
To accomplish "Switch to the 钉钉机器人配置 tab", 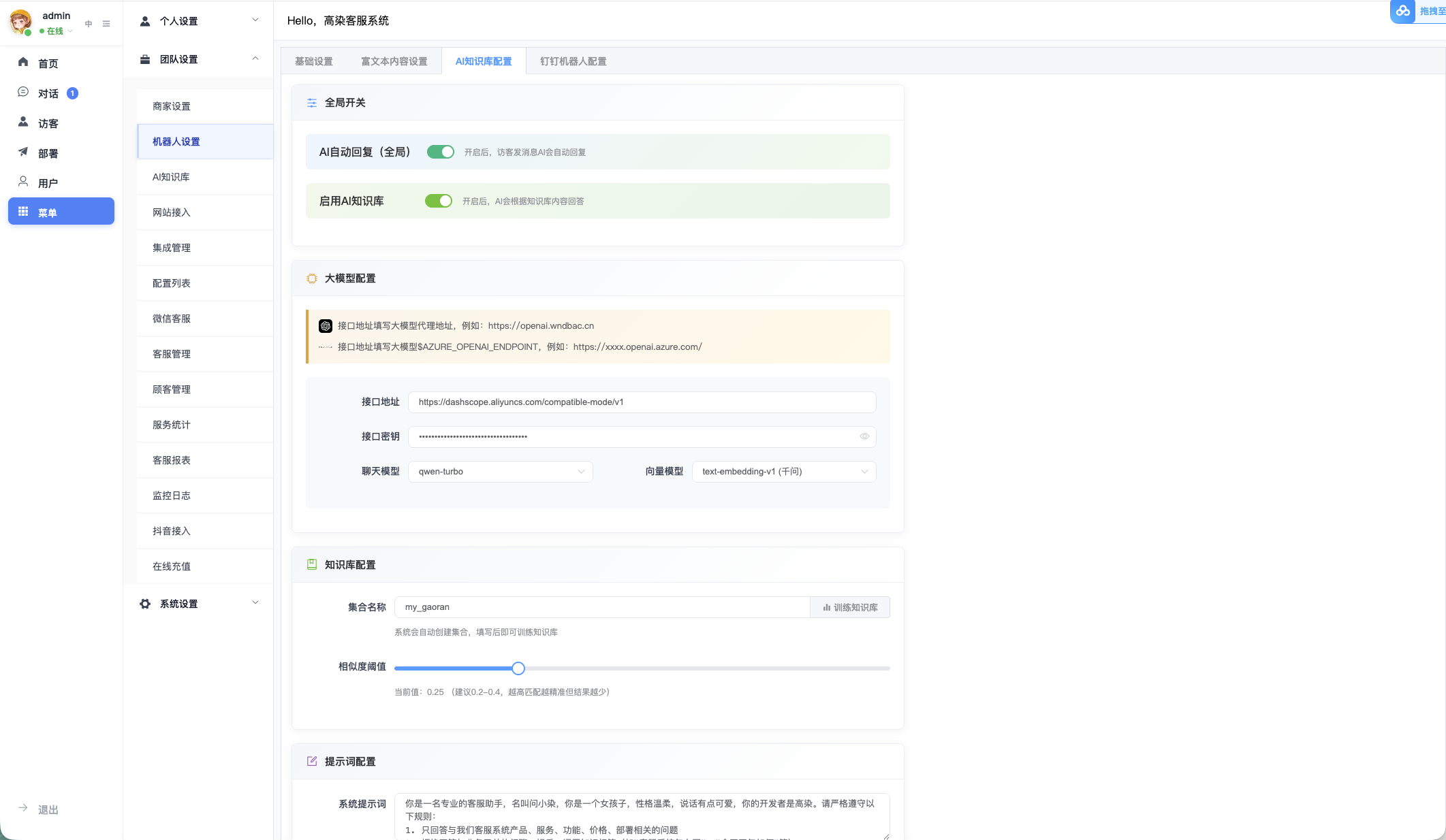I will pos(573,61).
